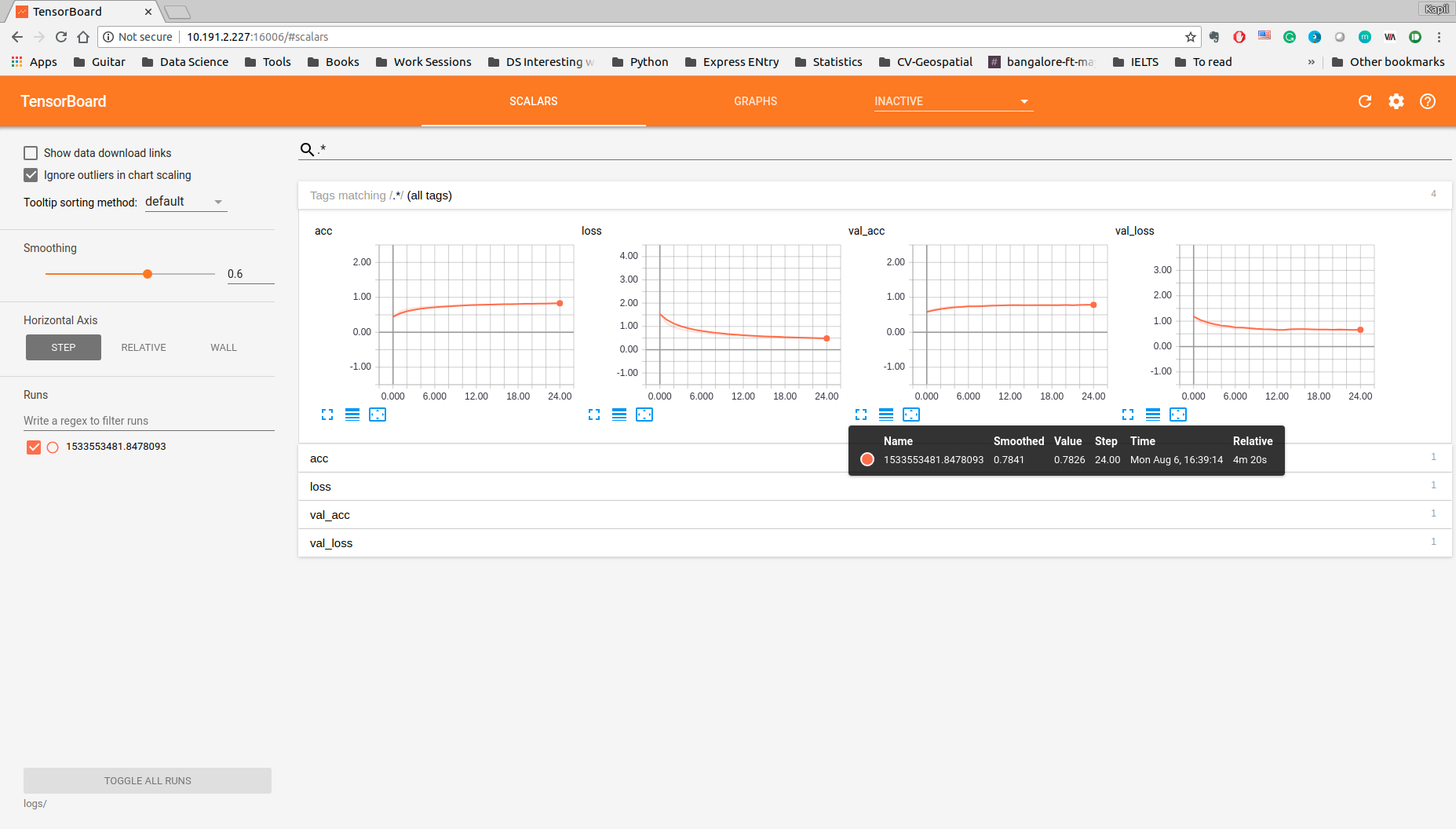Select the SCALARS tab

pyautogui.click(x=533, y=101)
